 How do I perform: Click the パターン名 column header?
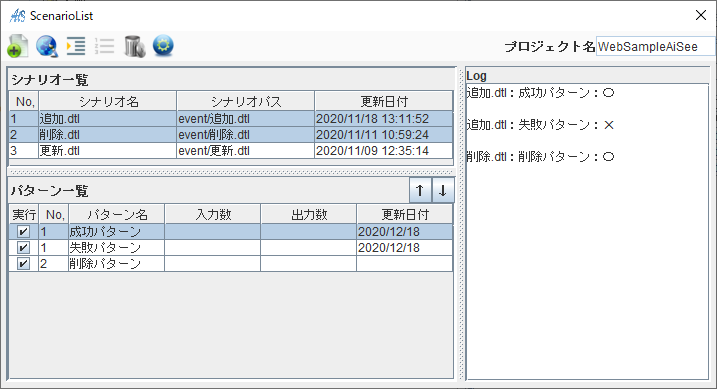117,214
